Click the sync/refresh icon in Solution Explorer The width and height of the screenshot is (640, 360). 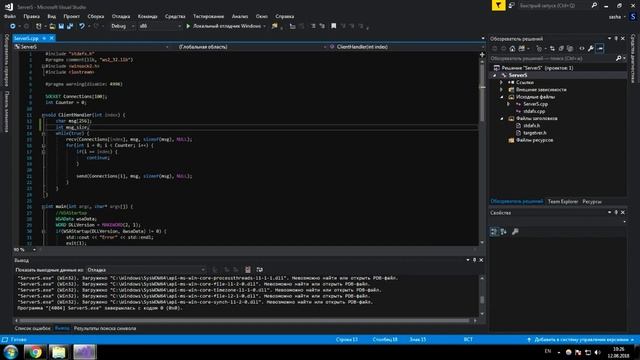(x=552, y=49)
